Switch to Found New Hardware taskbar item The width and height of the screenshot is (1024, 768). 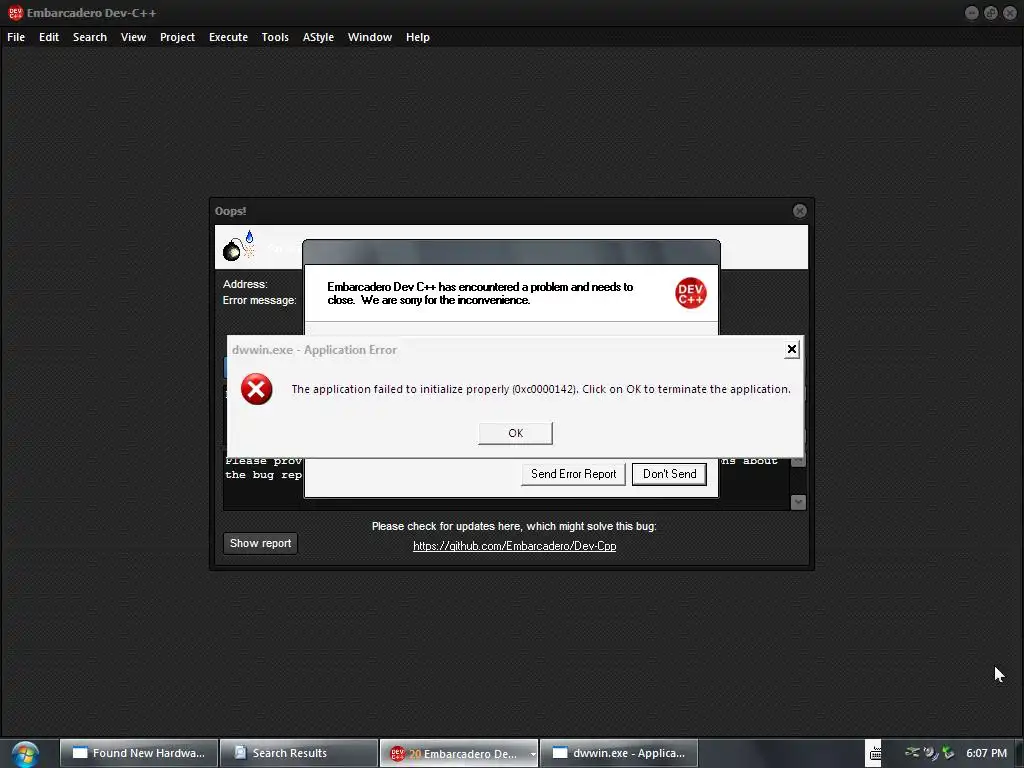138,753
